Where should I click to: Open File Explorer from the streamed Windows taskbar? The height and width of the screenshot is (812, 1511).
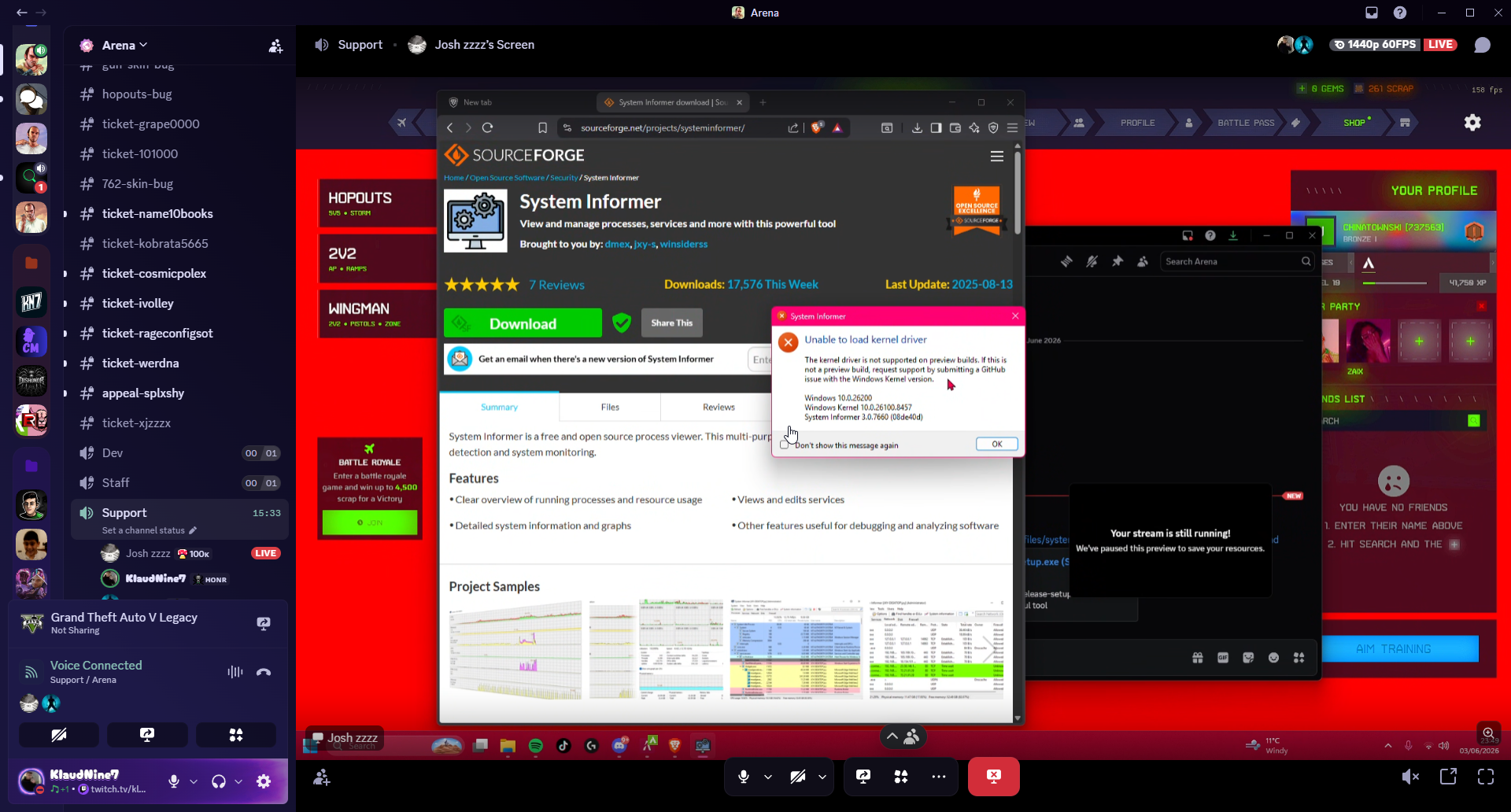click(x=508, y=746)
